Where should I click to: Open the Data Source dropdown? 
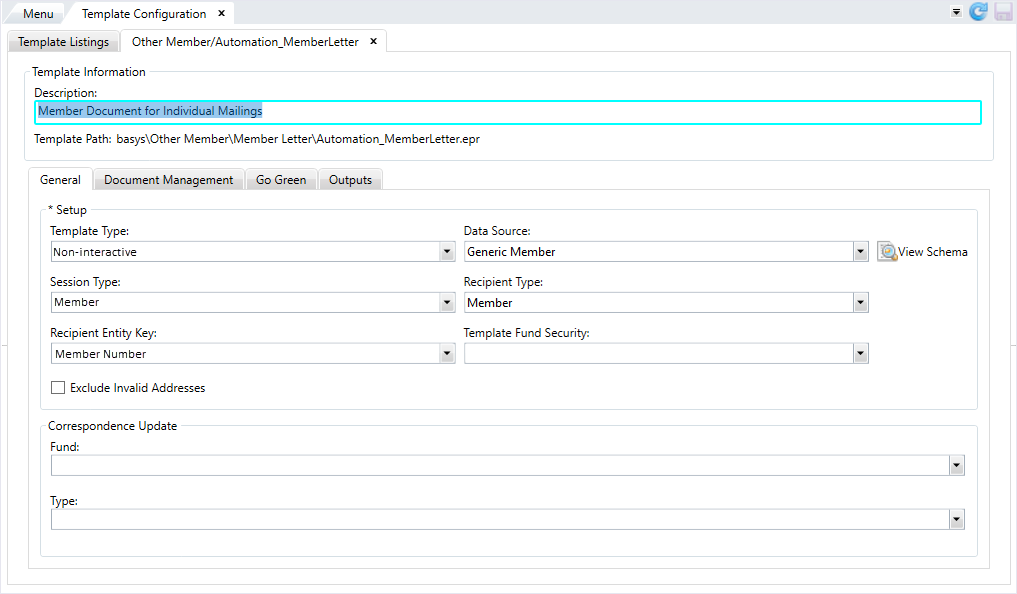coord(861,252)
